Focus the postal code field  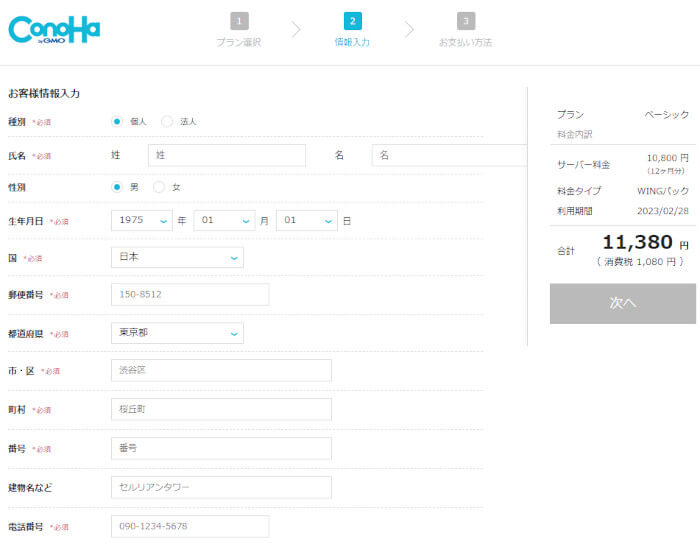(190, 294)
